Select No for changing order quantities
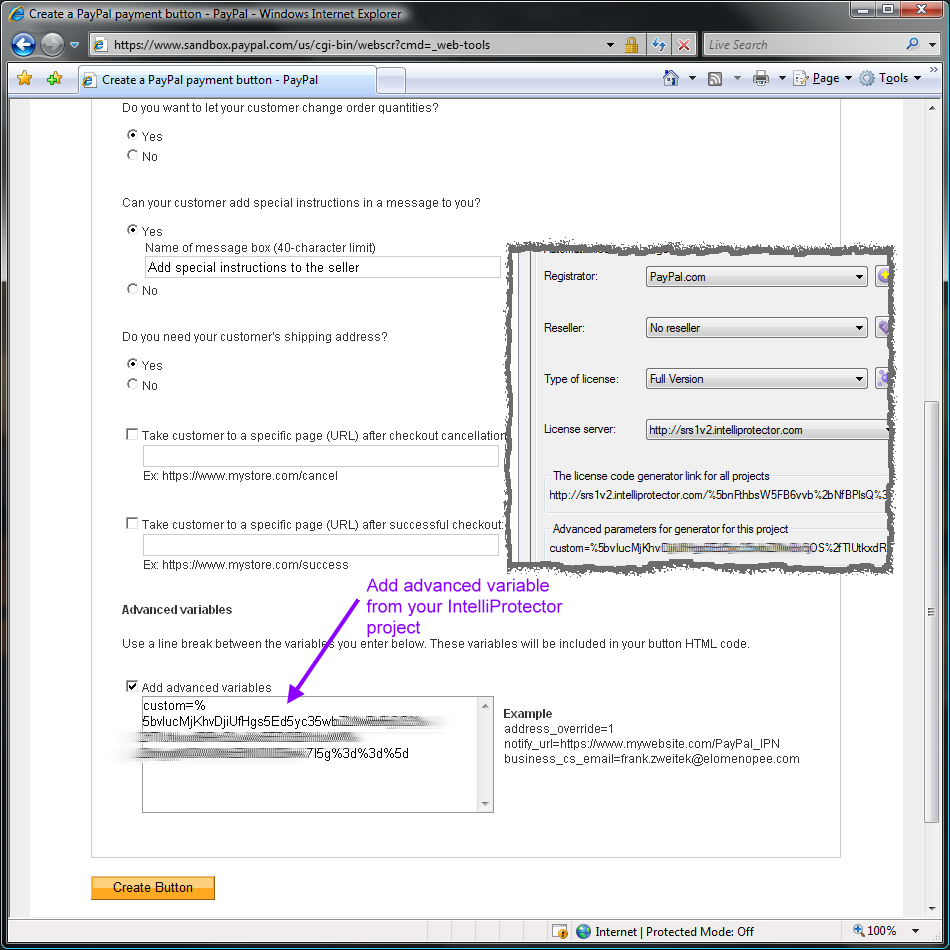This screenshot has width=950, height=950. 132,154
